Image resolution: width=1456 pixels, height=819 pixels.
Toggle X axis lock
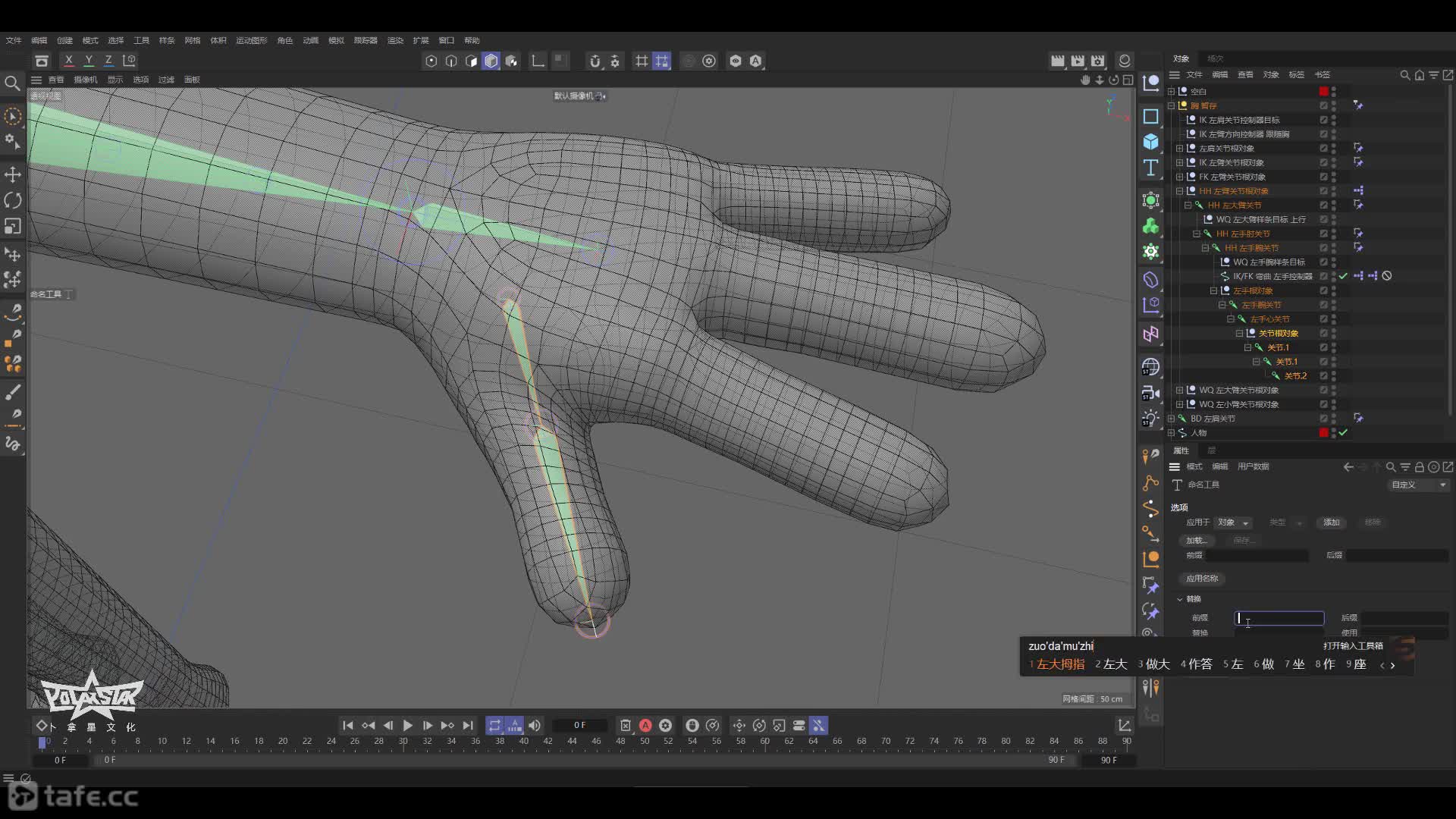tap(69, 60)
